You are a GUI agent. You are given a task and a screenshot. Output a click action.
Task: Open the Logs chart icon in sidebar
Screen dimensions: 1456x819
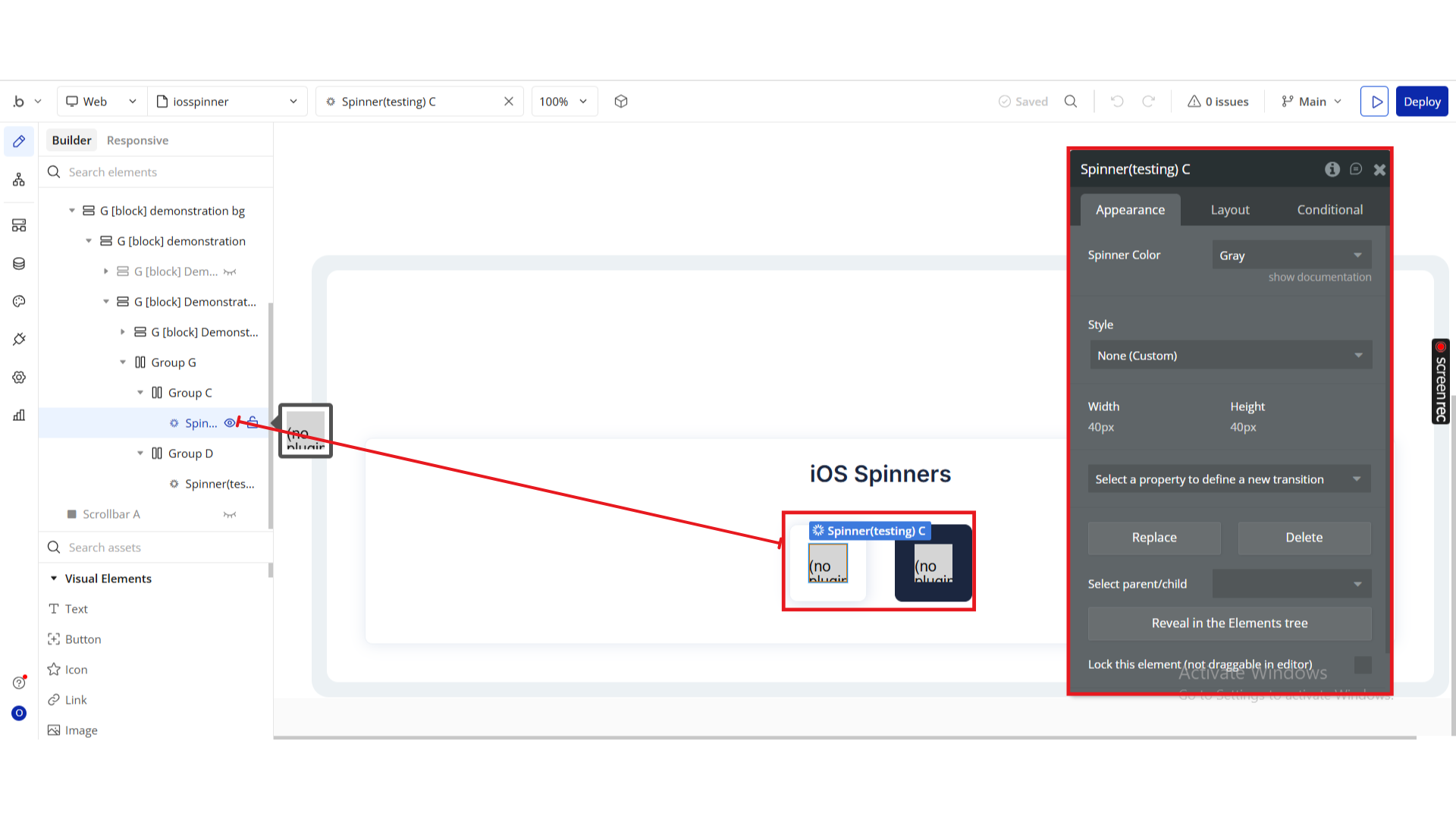pos(19,415)
